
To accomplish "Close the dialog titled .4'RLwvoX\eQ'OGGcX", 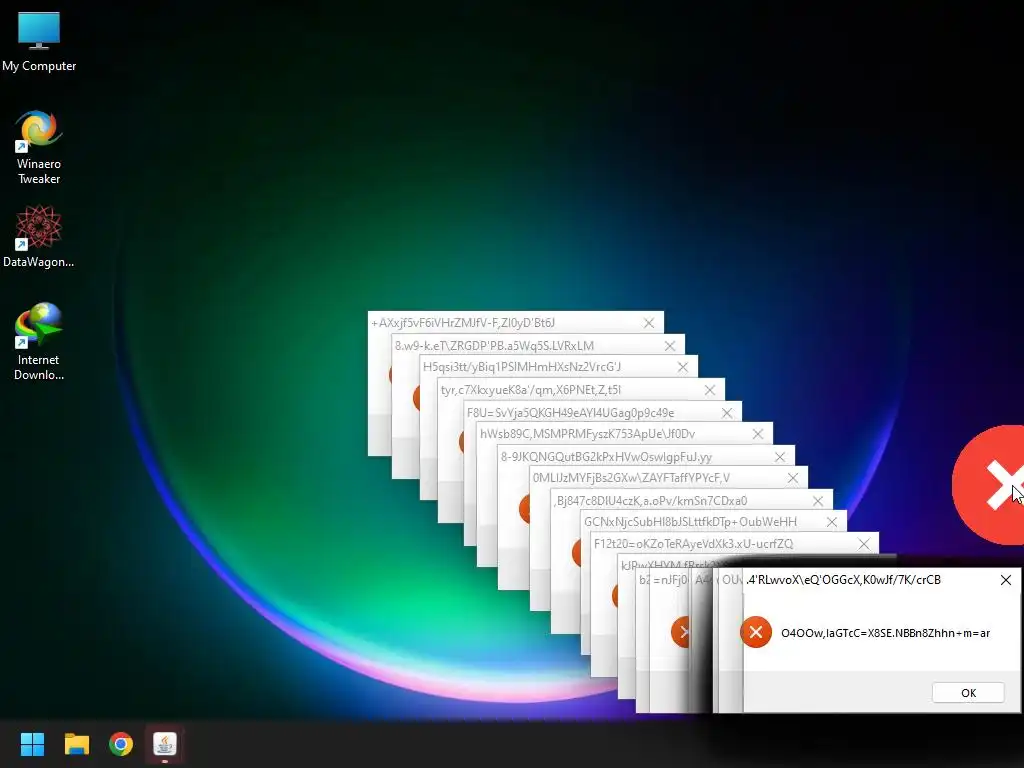I will (1006, 580).
